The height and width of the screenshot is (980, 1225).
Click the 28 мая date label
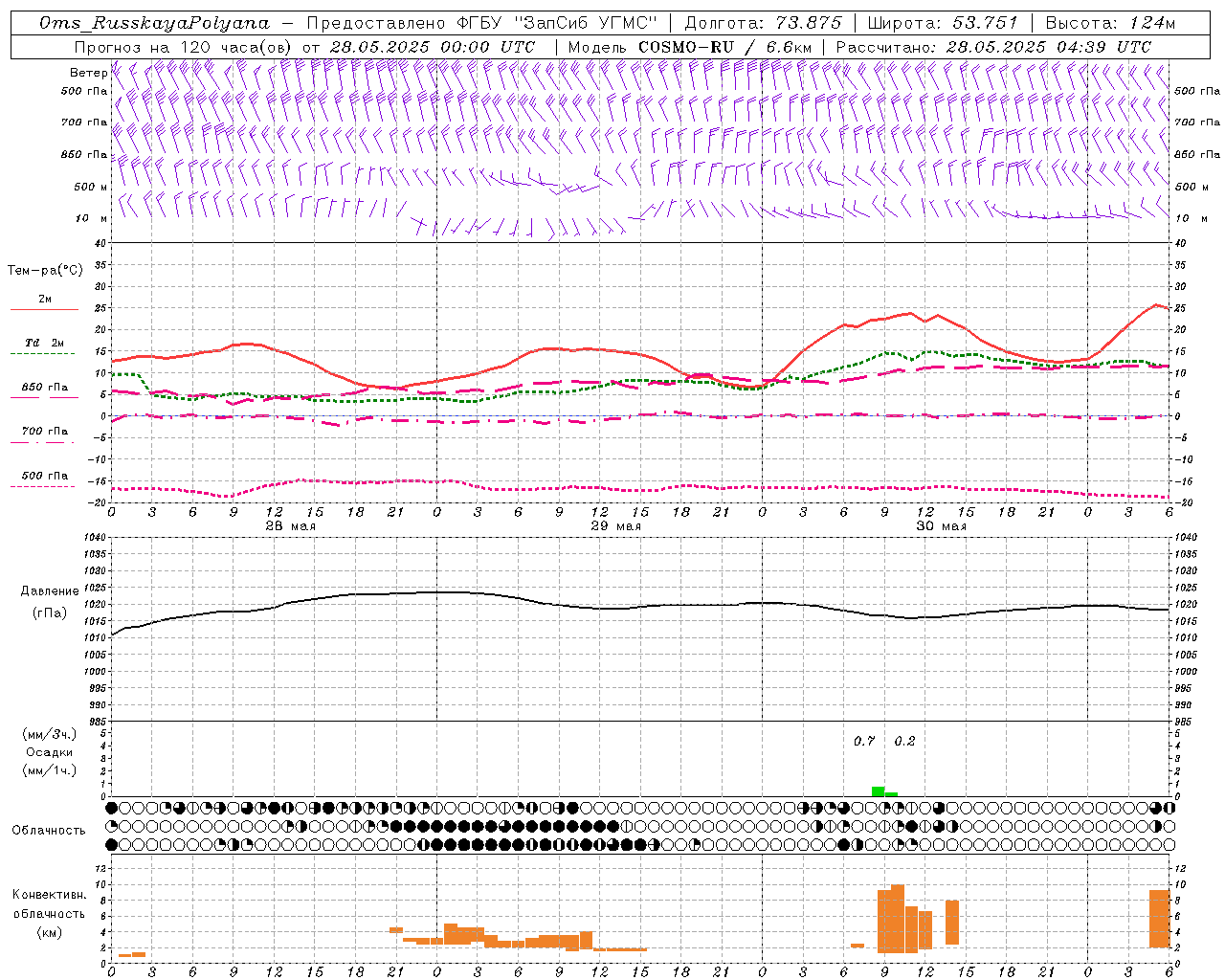point(291,526)
